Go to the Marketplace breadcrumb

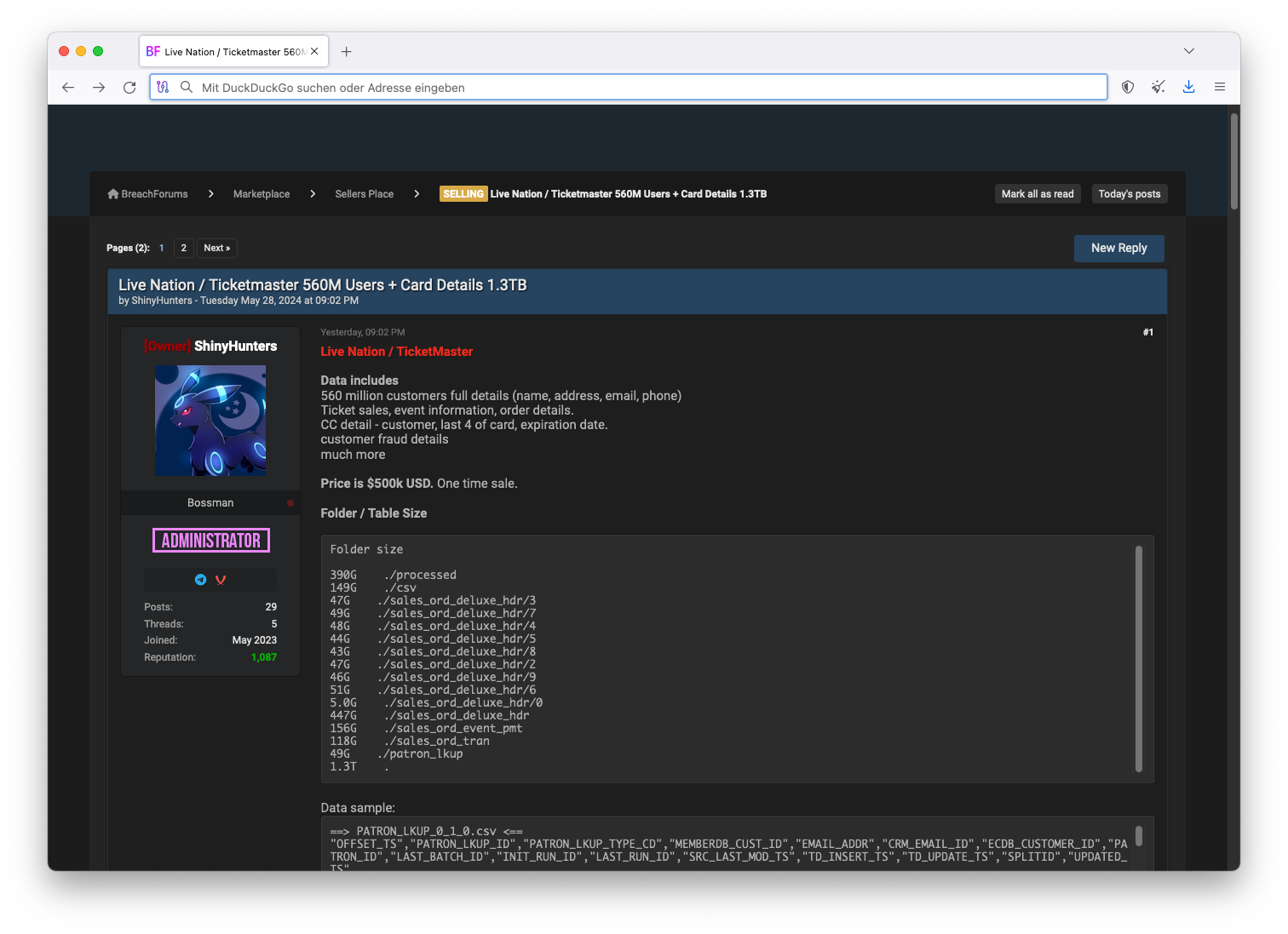(x=262, y=194)
